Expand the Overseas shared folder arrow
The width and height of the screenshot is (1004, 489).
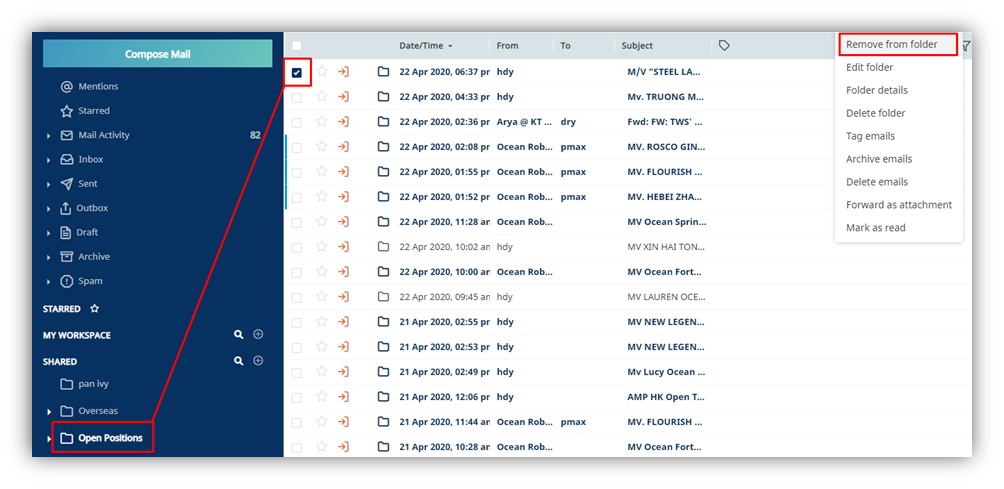(x=49, y=412)
